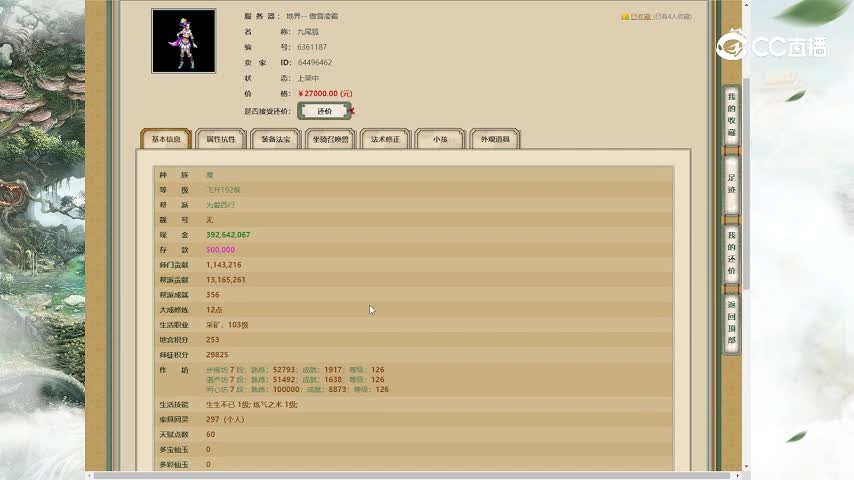Open 我的还价 sidebar button

click(731, 253)
